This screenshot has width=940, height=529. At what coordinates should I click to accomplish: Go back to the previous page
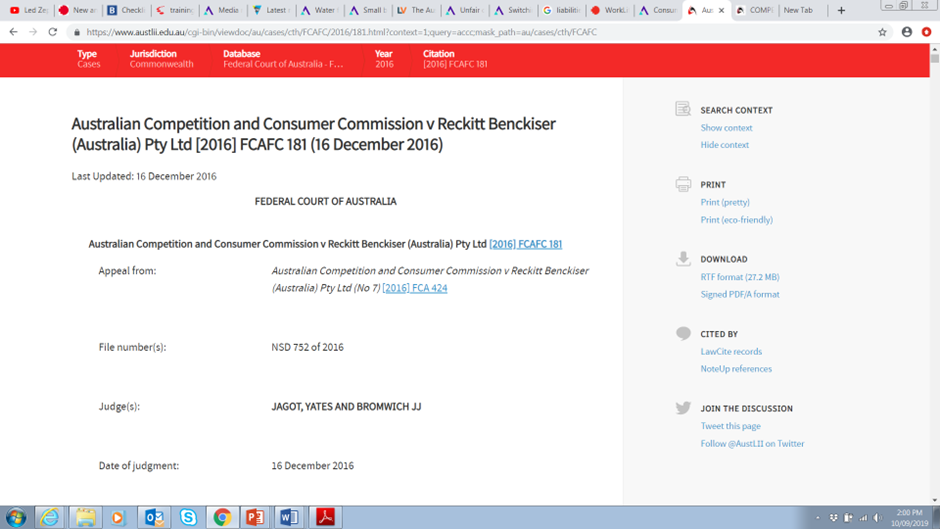[13, 32]
